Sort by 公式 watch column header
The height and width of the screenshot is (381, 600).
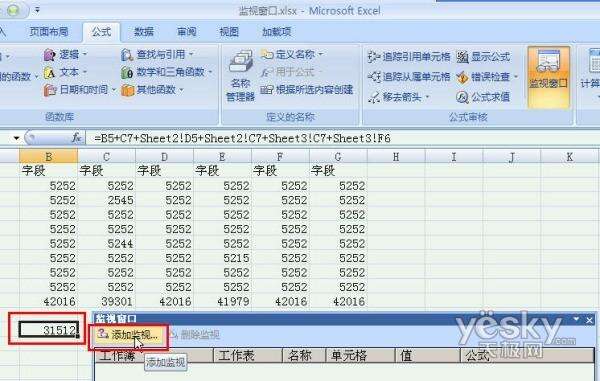coord(527,356)
